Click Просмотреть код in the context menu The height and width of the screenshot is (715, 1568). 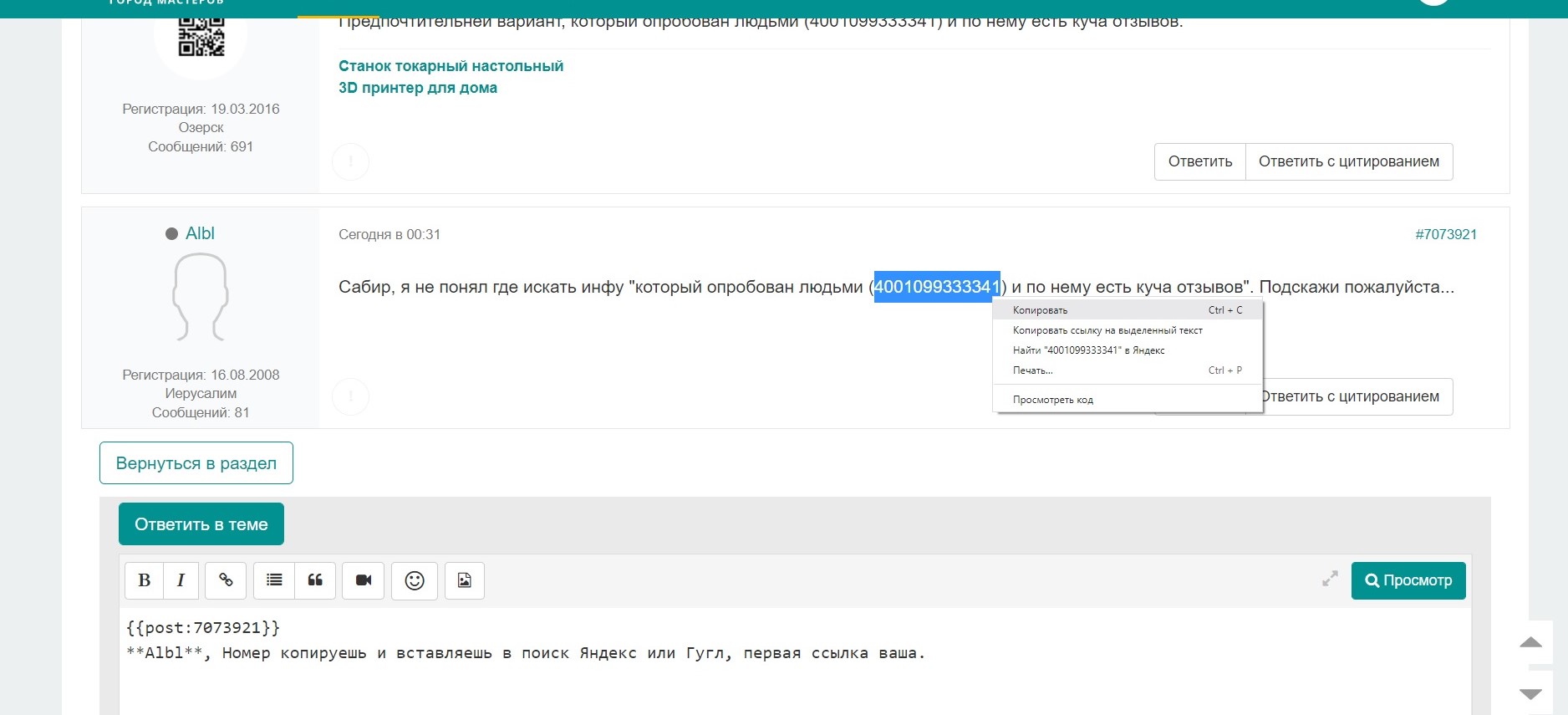[x=1053, y=400]
